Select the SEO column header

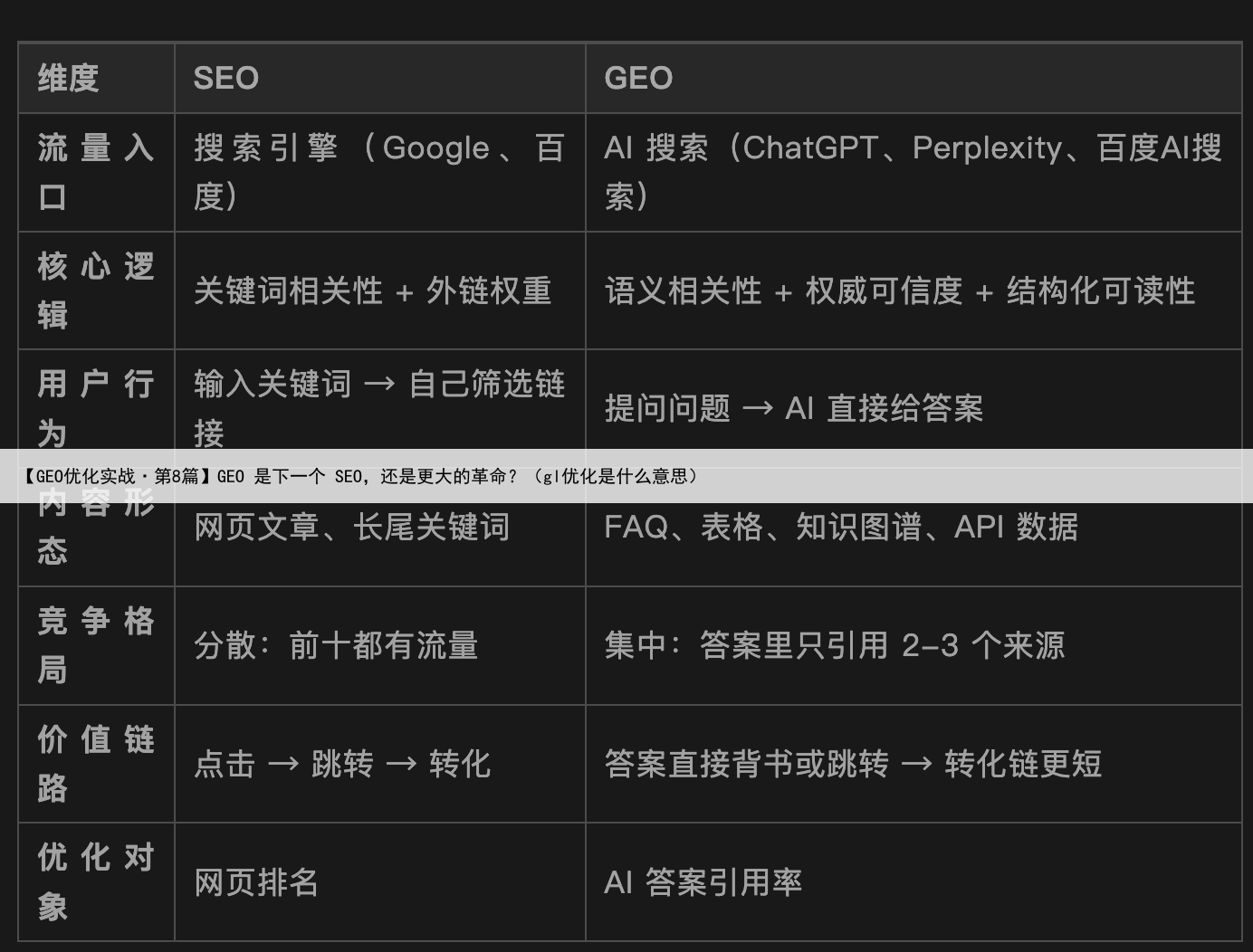pos(226,78)
